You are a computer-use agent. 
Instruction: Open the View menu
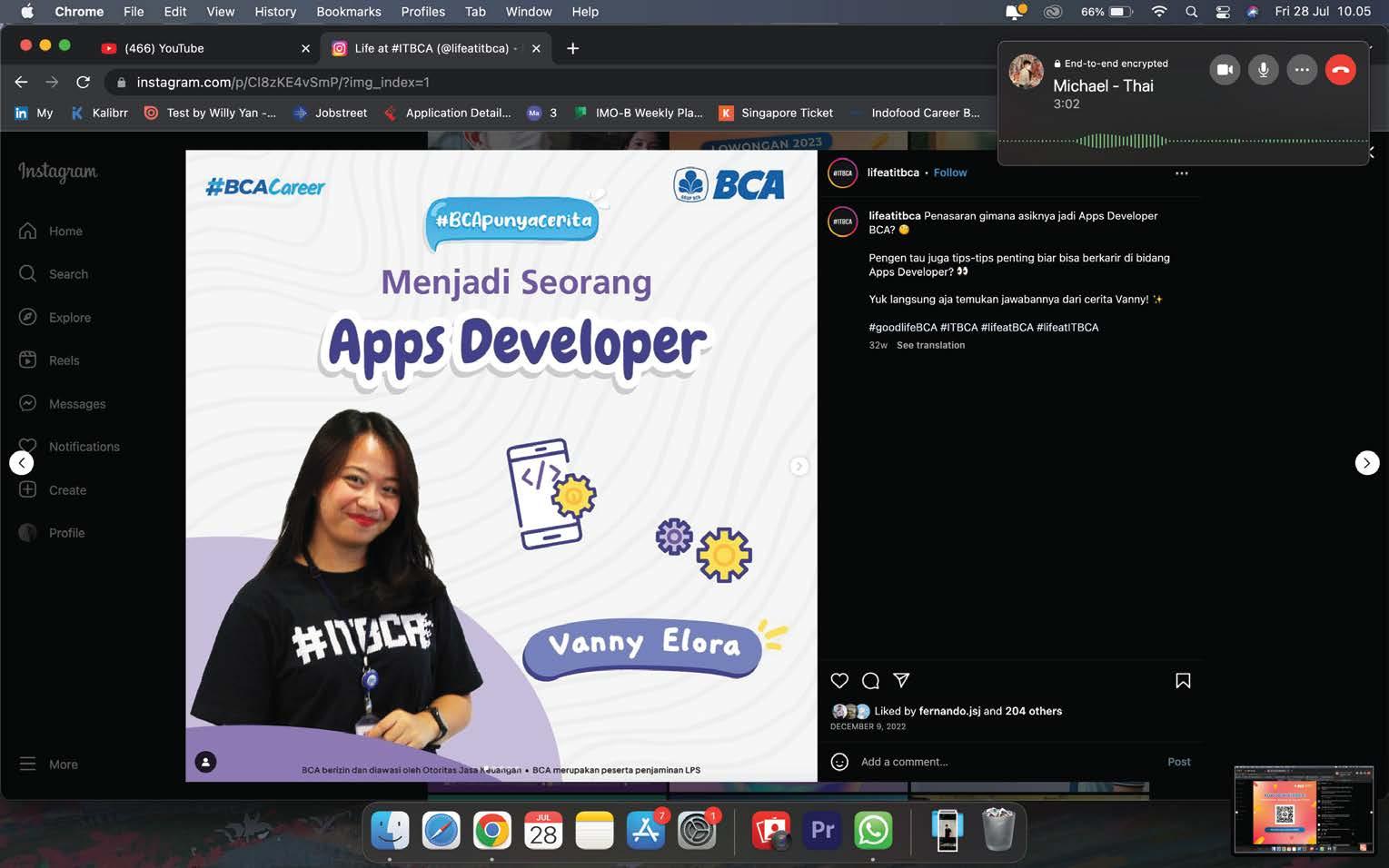(220, 12)
